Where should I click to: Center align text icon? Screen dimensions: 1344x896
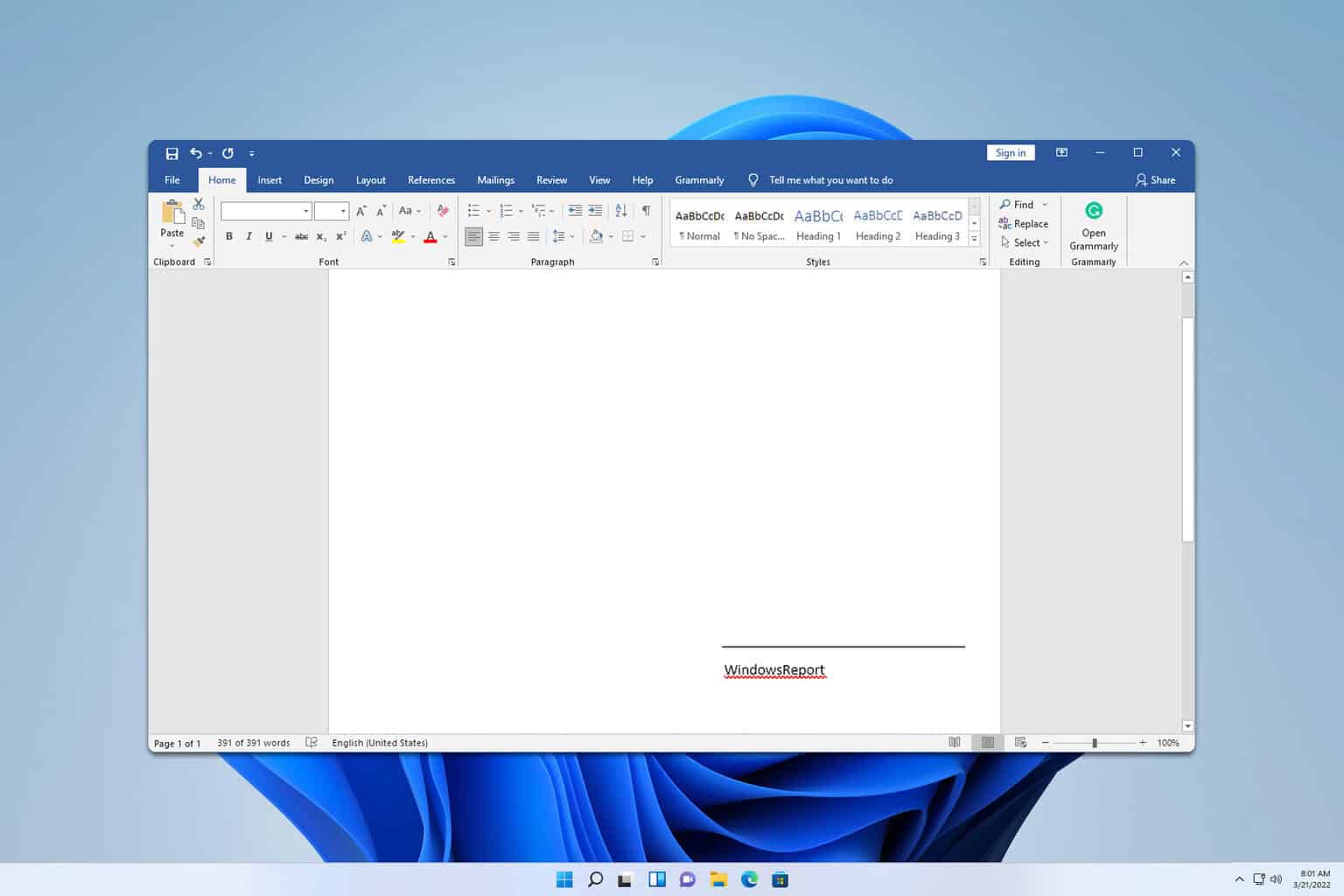493,236
